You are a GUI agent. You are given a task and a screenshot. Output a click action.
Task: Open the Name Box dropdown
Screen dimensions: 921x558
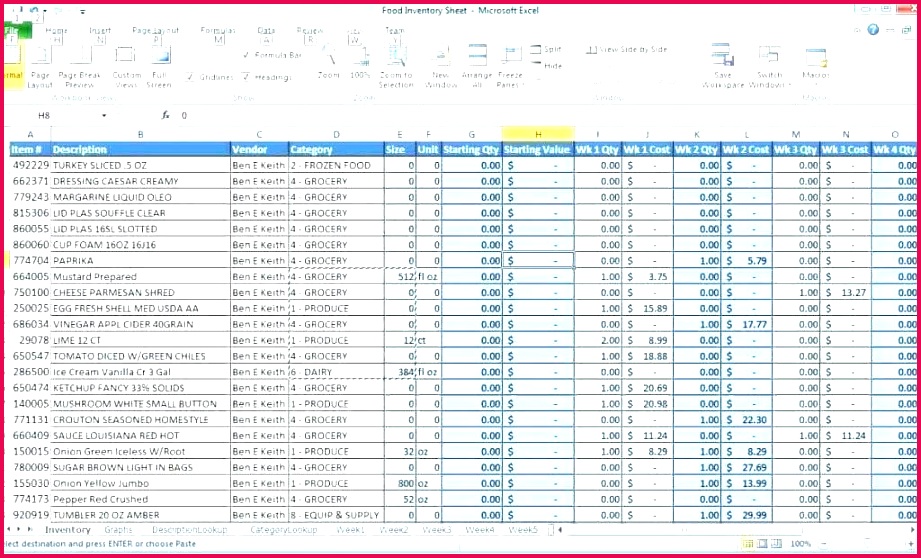[x=104, y=116]
